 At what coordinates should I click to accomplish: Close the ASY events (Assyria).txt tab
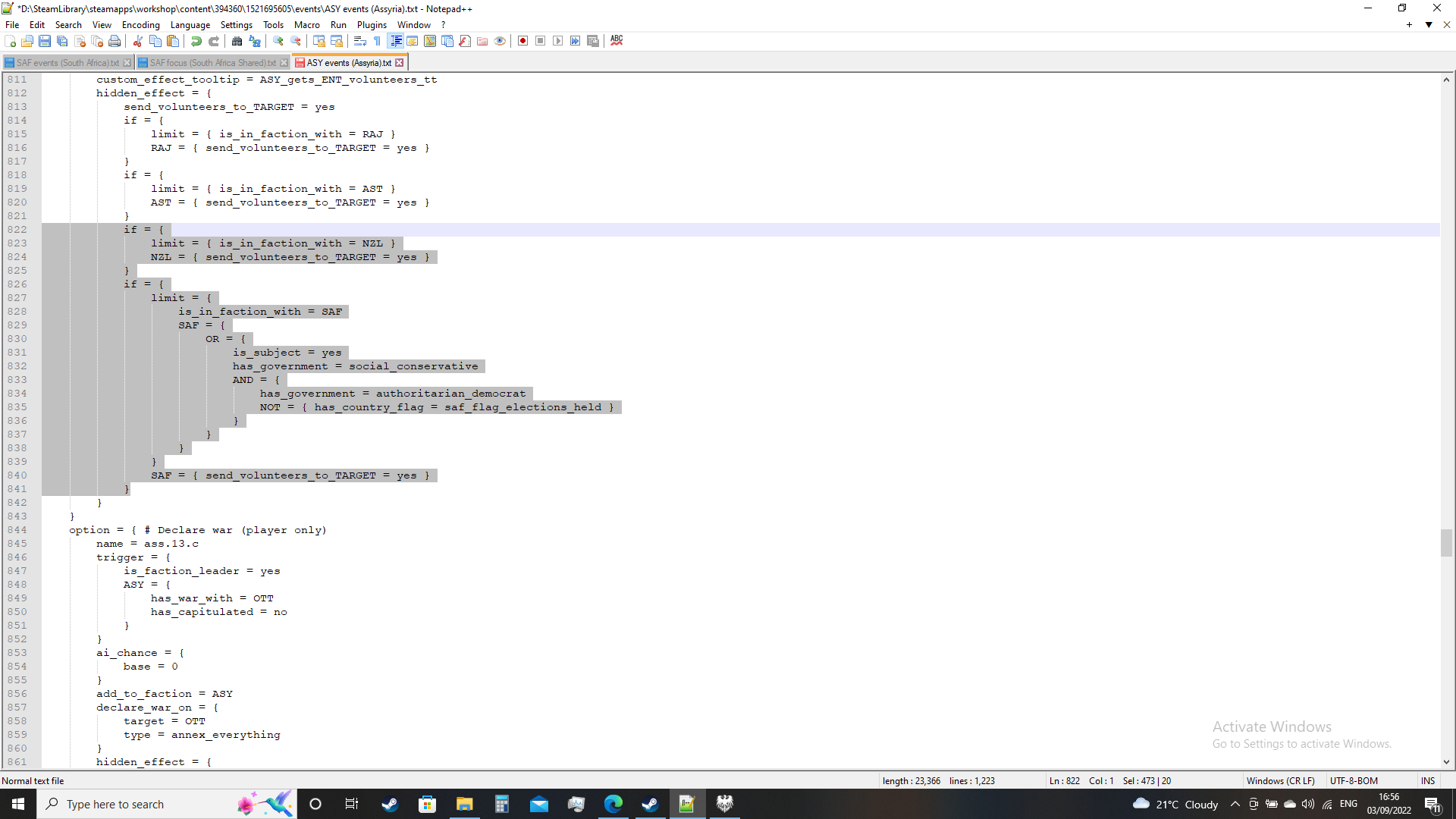[x=400, y=63]
